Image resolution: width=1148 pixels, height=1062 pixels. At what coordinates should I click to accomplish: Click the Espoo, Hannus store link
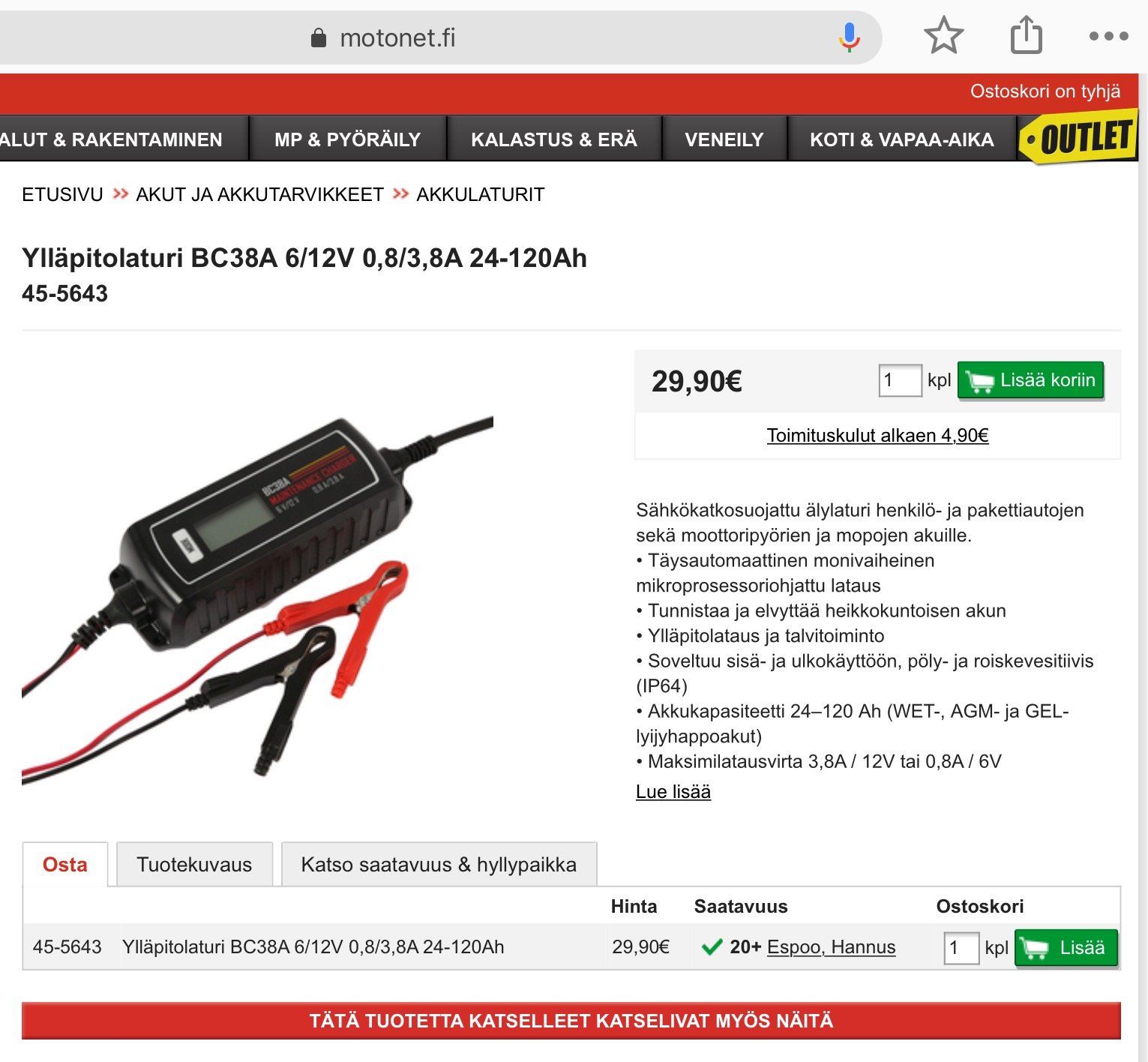[831, 947]
